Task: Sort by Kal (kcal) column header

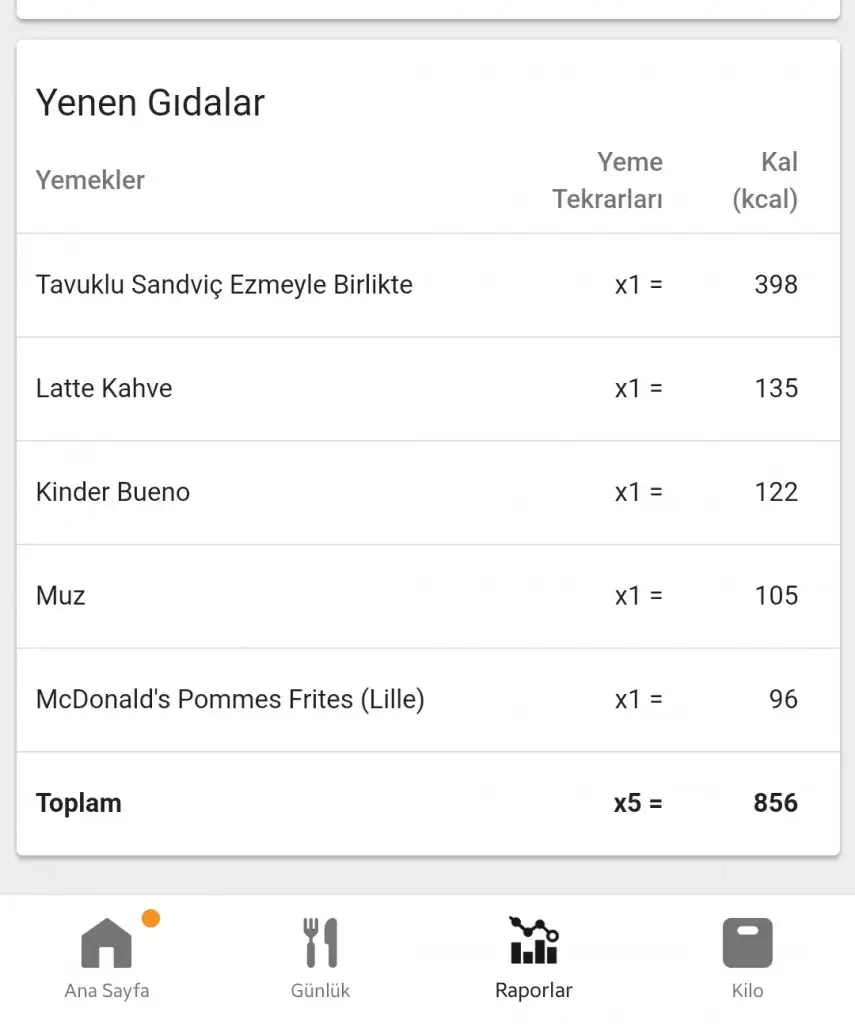Action: pyautogui.click(x=765, y=181)
